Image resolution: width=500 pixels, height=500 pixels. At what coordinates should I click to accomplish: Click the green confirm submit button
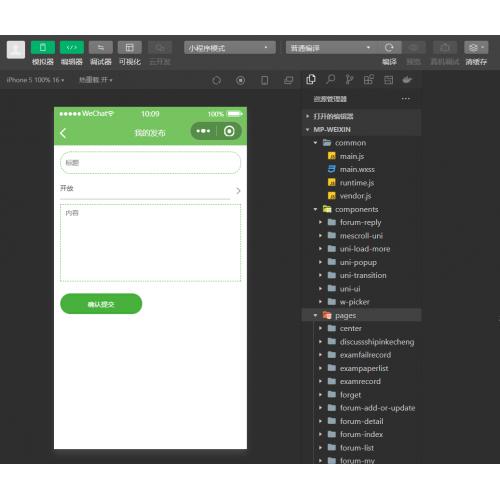[x=101, y=304]
